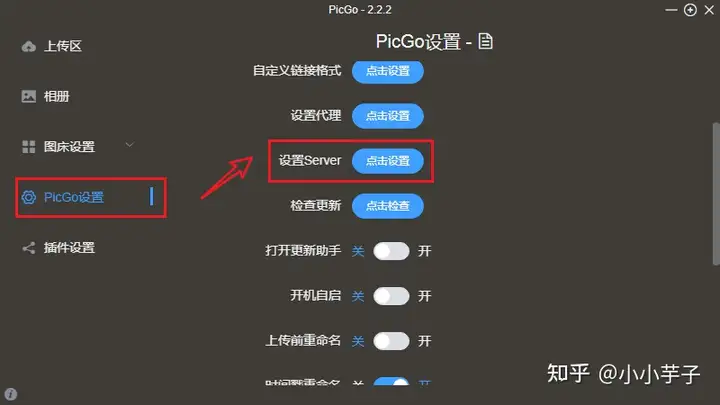Click the album picture icon beside 相册
Image resolution: width=720 pixels, height=405 pixels.
28,96
